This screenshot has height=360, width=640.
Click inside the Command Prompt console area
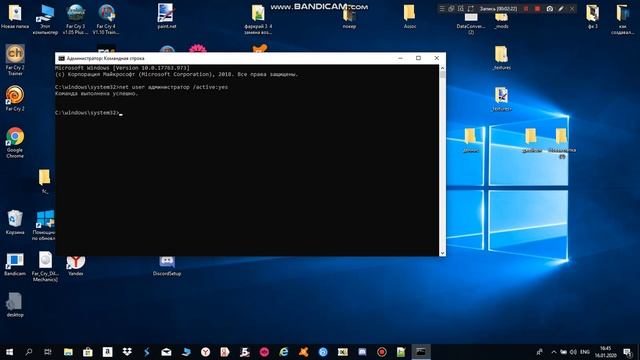(x=247, y=160)
